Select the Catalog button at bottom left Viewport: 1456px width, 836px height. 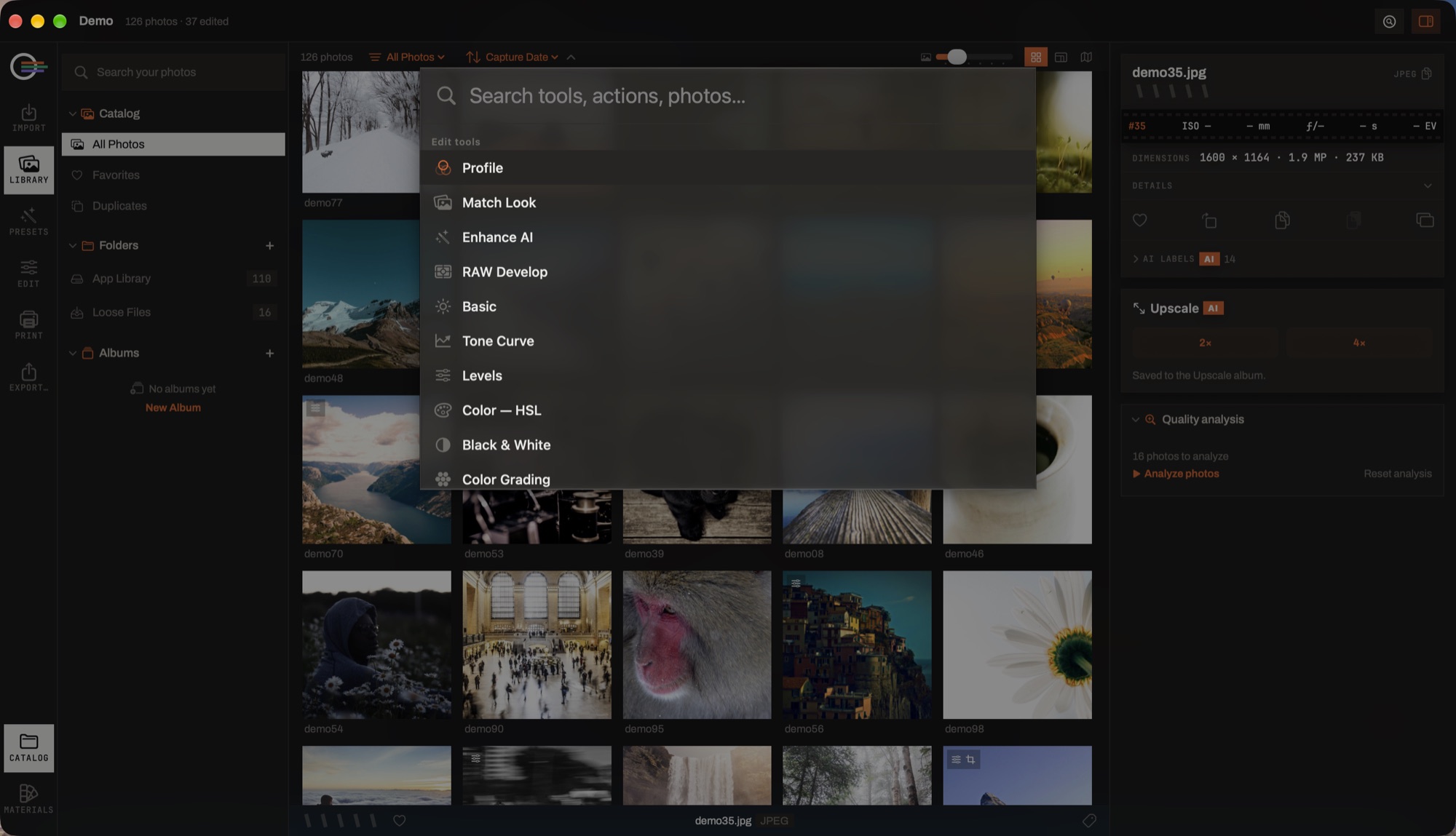click(28, 748)
